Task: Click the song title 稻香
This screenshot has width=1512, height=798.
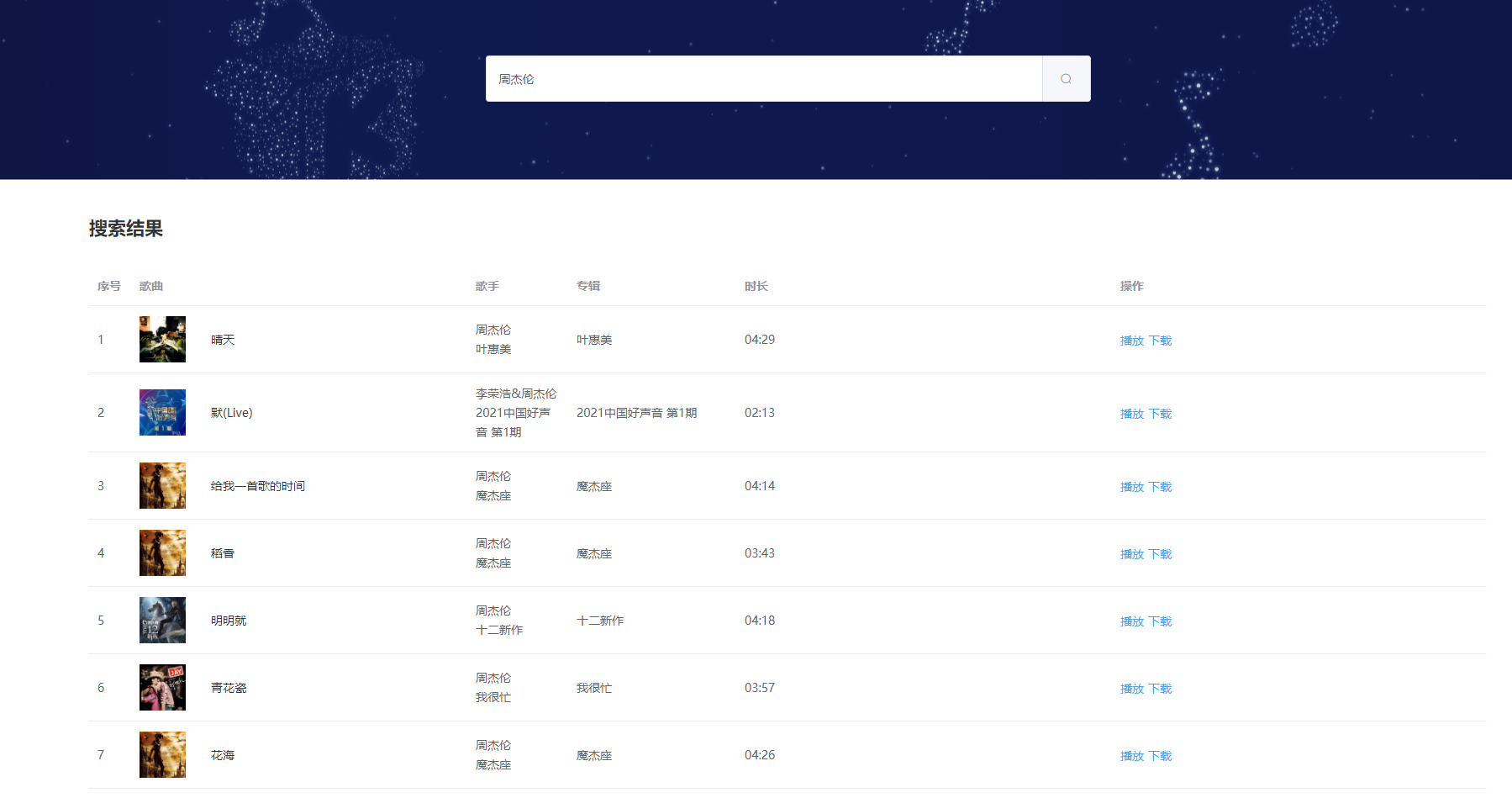Action: 223,553
